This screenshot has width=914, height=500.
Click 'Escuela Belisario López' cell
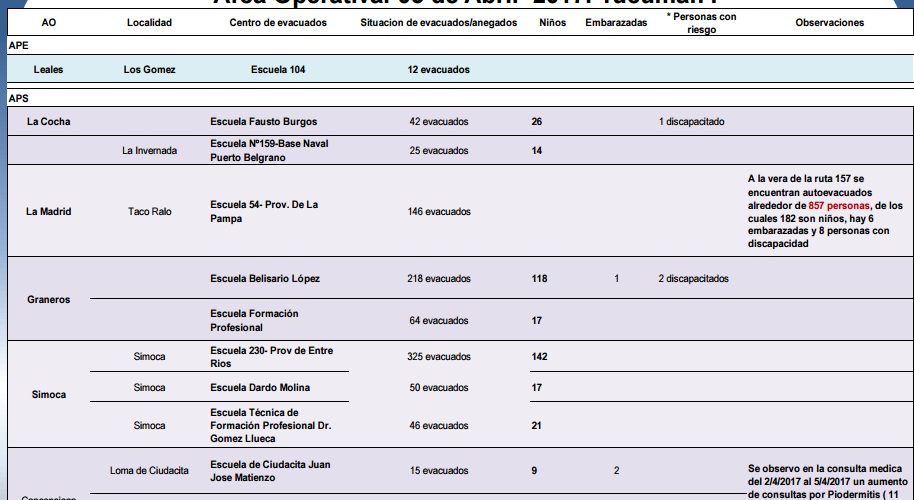pos(265,279)
